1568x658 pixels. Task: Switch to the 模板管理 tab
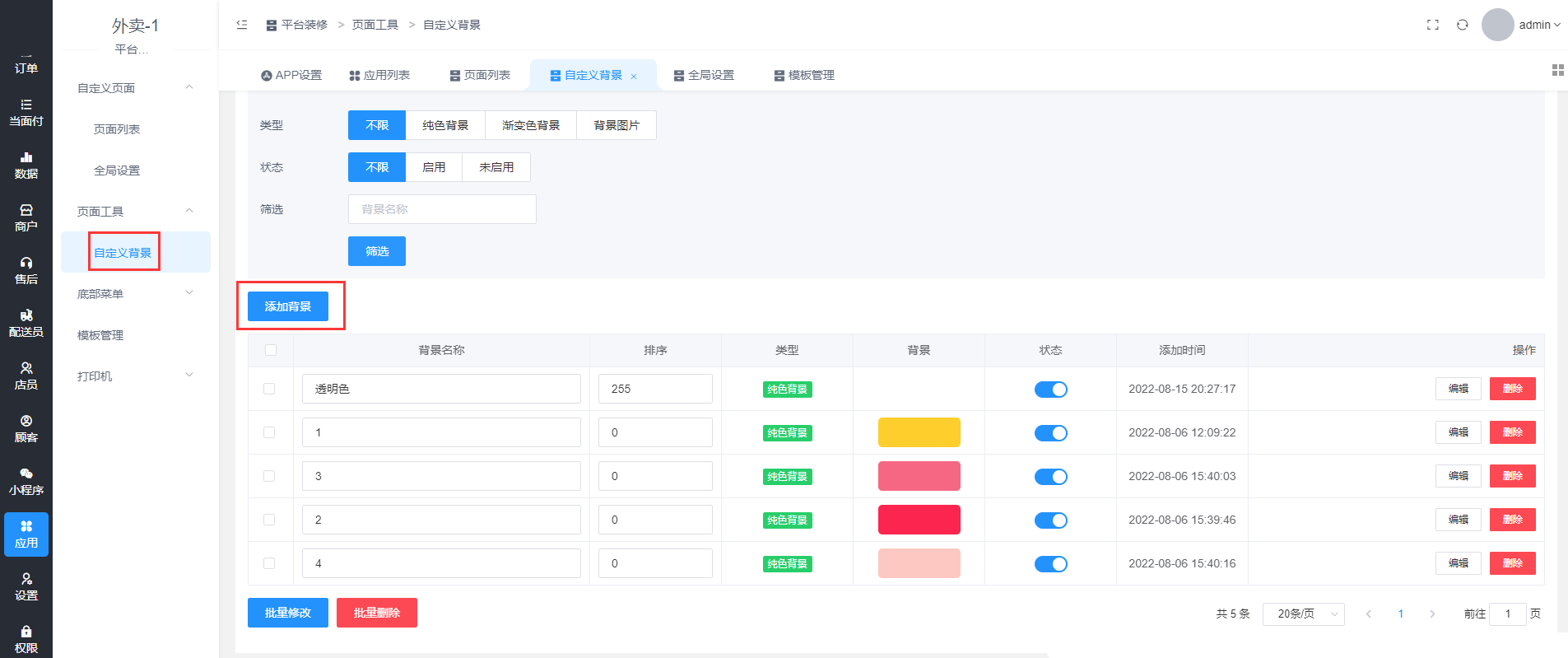[804, 75]
